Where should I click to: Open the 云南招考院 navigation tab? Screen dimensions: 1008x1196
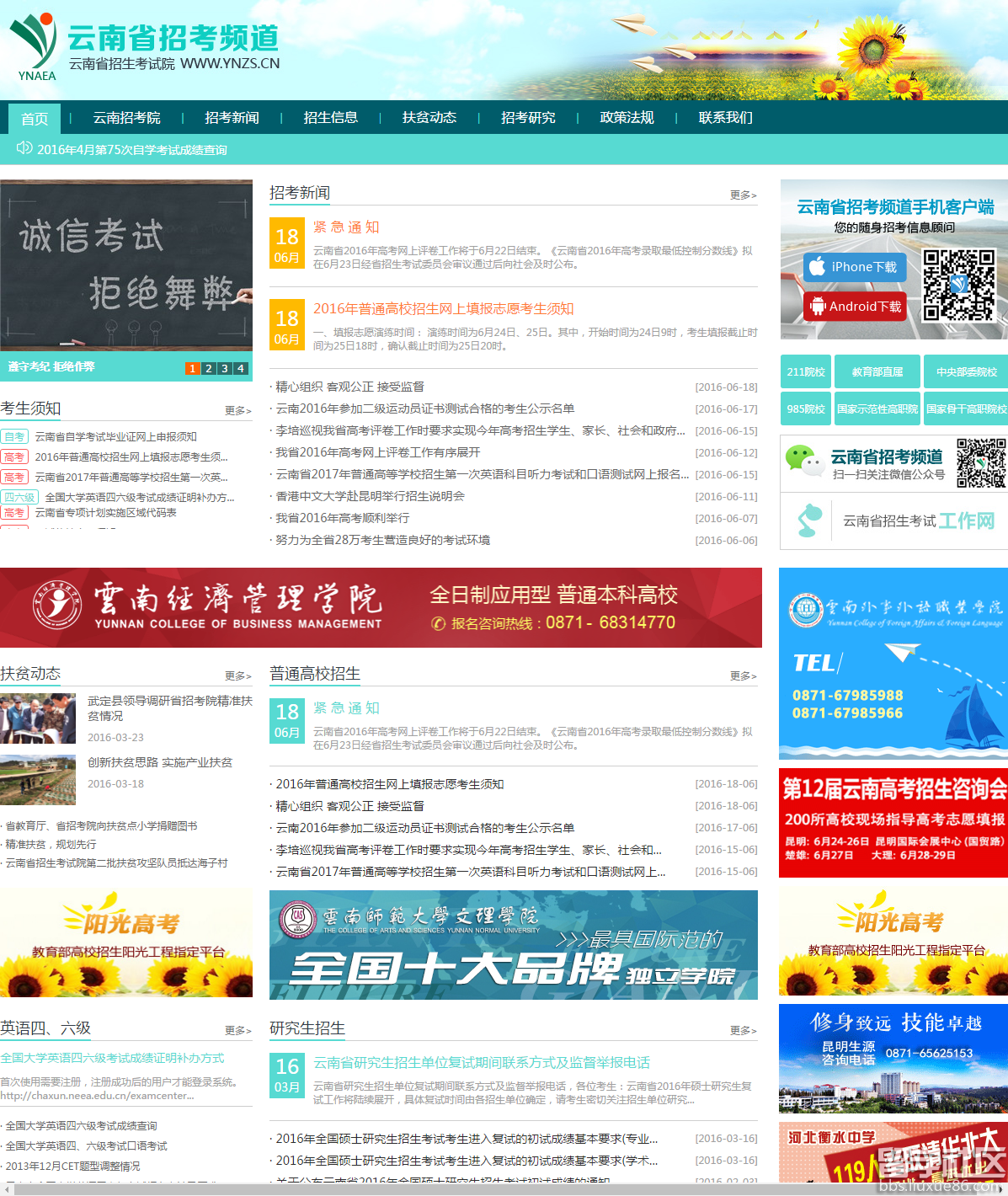tap(126, 118)
